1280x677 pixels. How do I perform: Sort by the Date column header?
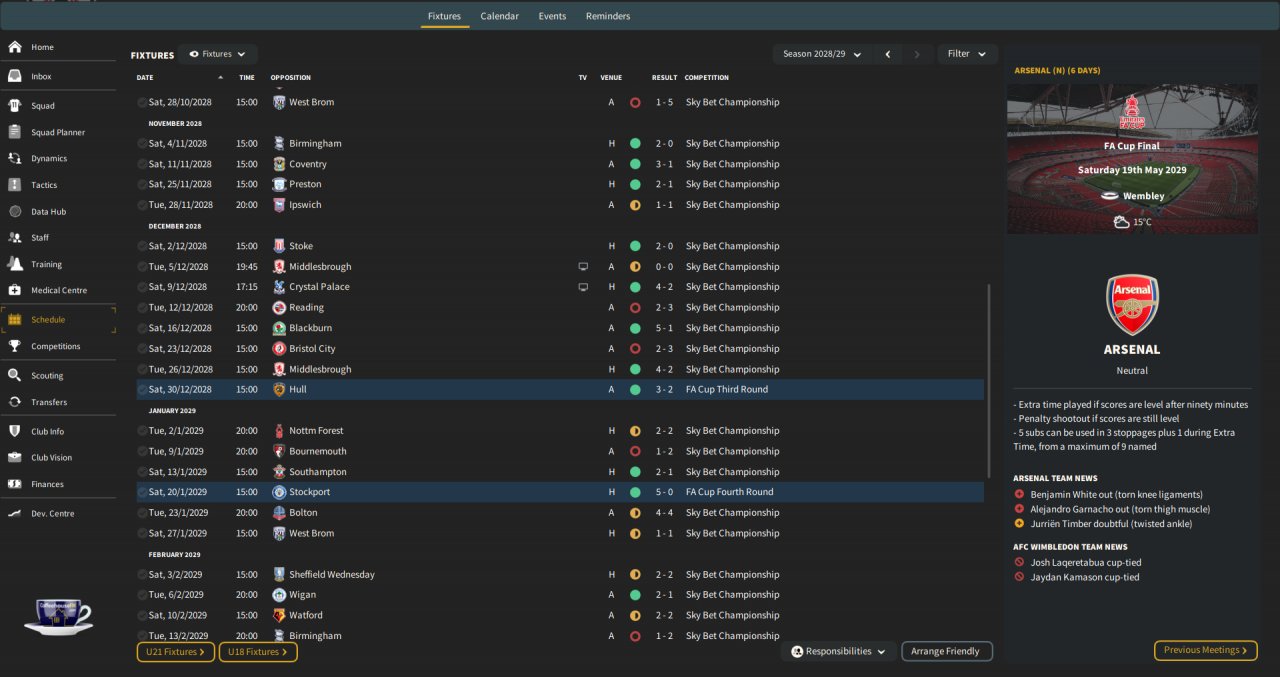coord(145,77)
